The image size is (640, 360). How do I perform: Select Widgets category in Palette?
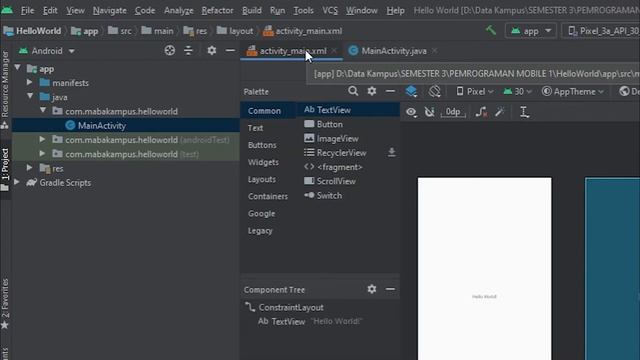click(x=263, y=162)
